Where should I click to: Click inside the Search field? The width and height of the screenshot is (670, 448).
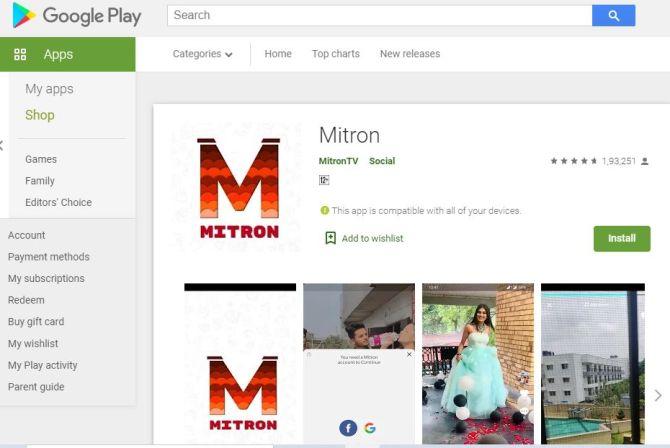pyautogui.click(x=379, y=16)
